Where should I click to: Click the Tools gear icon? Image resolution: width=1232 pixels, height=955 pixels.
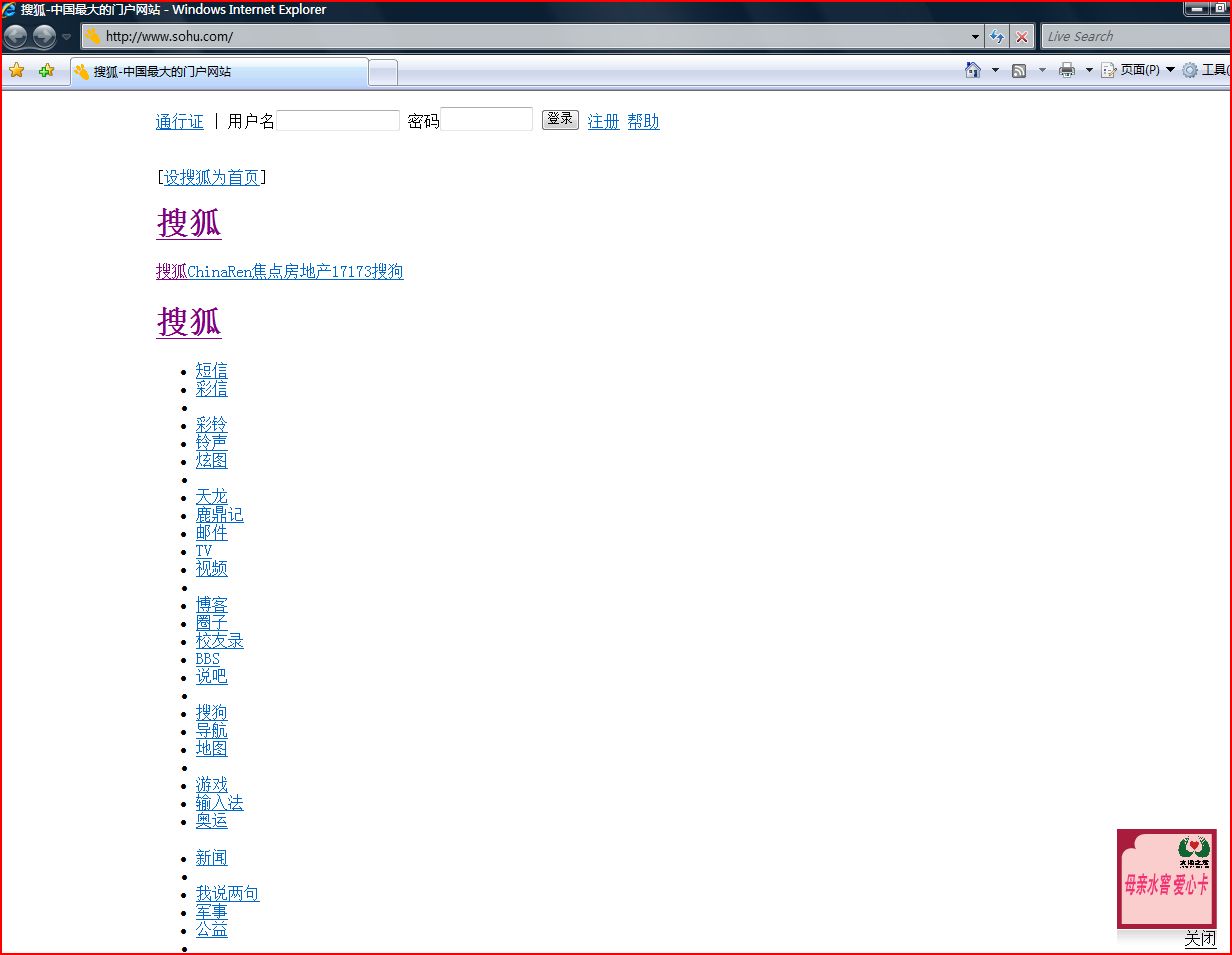(x=1190, y=70)
